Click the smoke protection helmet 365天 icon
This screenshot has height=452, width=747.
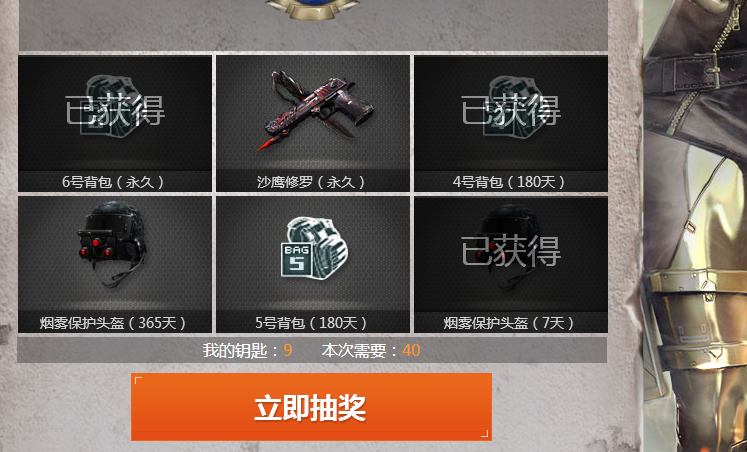pos(112,244)
